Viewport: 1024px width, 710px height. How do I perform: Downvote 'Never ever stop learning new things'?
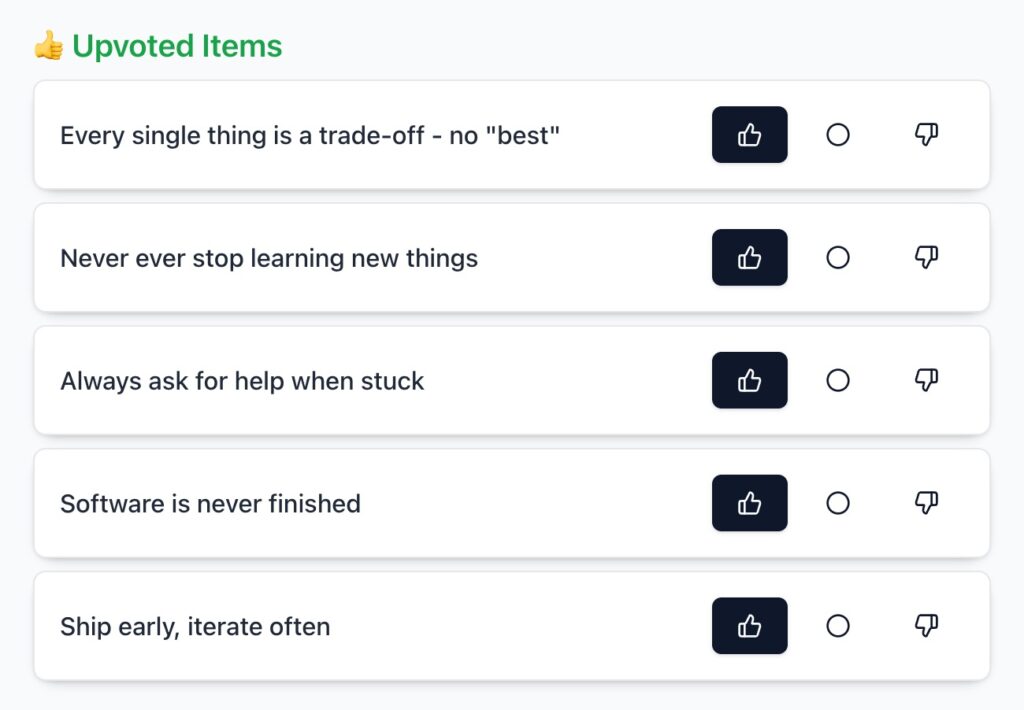926,257
